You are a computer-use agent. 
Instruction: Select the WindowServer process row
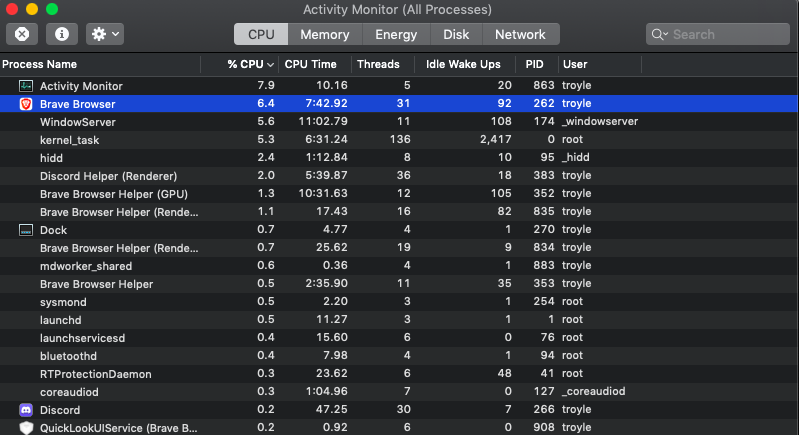coord(399,122)
